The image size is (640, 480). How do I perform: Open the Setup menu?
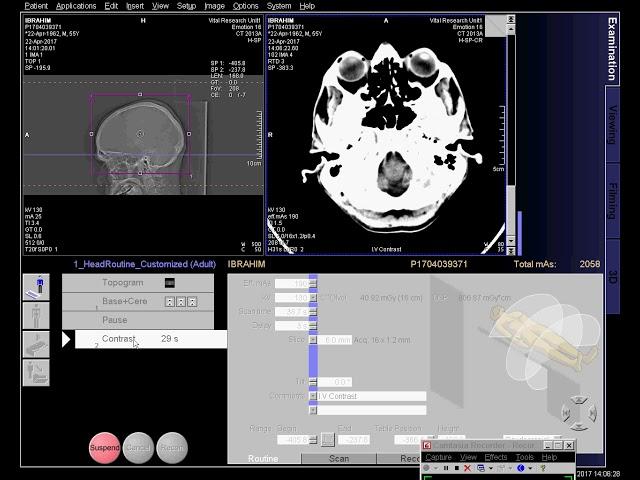click(x=186, y=6)
